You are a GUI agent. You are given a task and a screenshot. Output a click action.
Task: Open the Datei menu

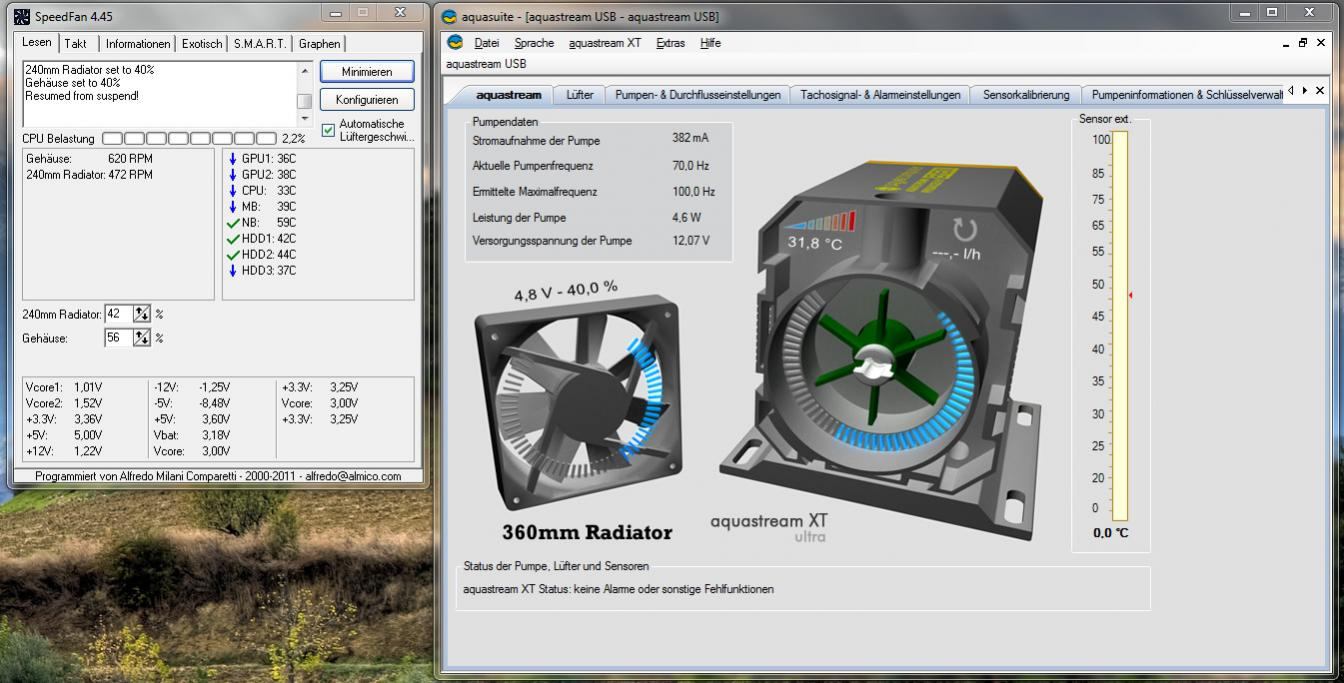[x=486, y=43]
